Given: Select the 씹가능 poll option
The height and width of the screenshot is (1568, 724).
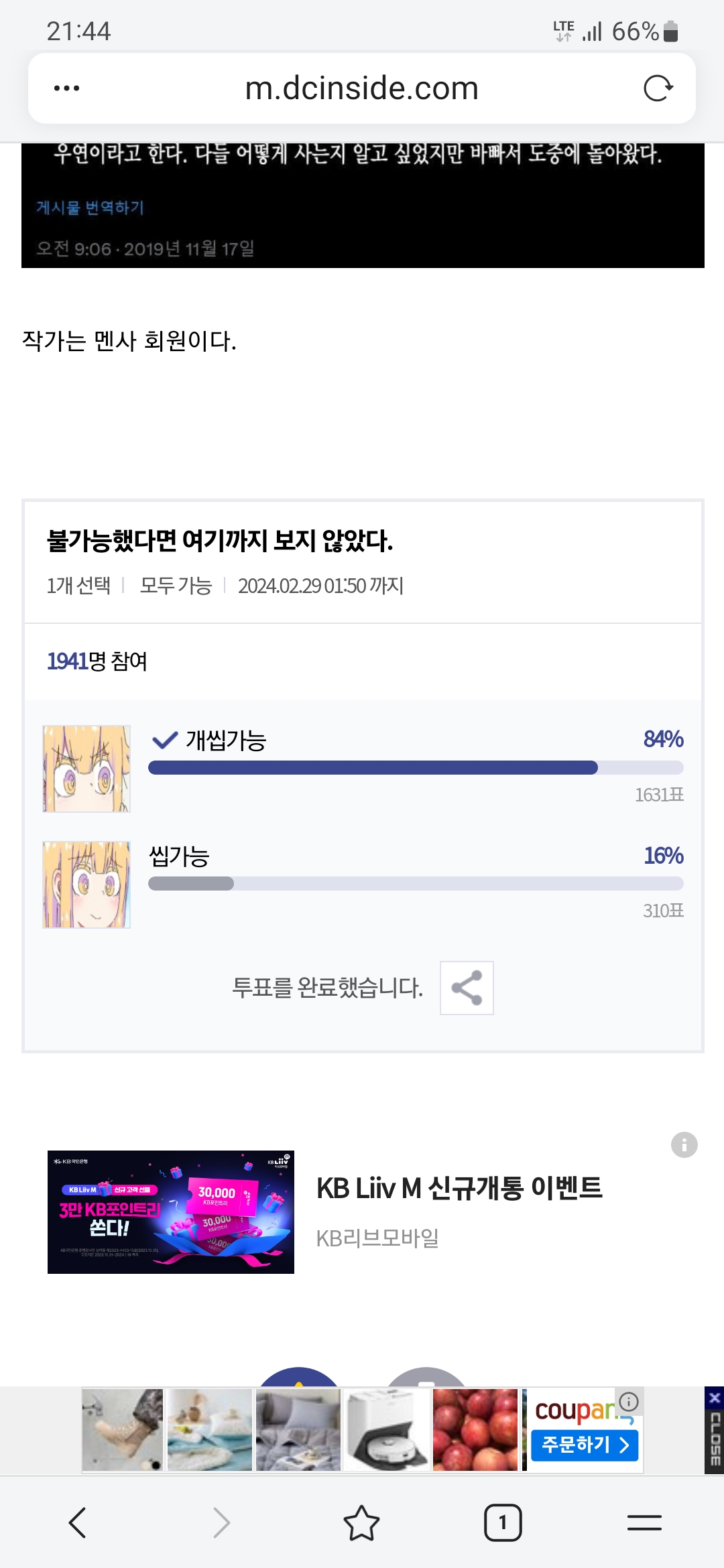Looking at the screenshot, I should pyautogui.click(x=179, y=856).
